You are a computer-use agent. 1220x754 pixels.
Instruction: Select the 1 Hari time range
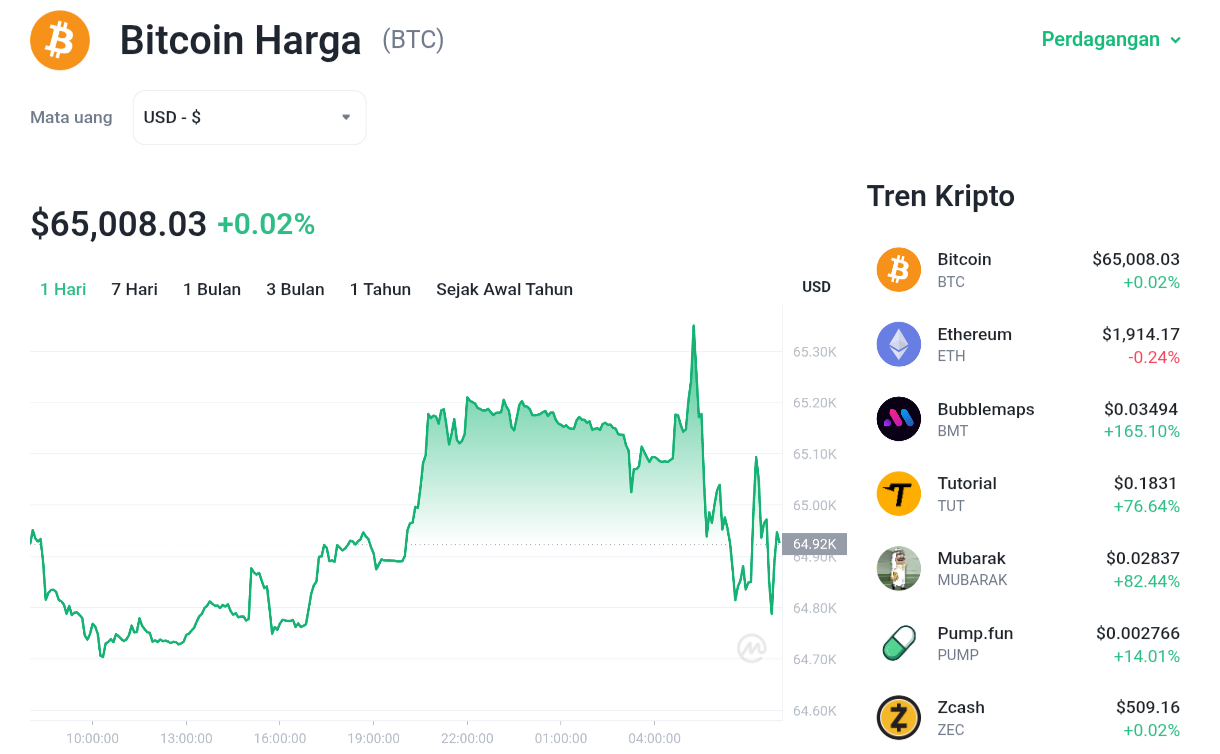63,289
